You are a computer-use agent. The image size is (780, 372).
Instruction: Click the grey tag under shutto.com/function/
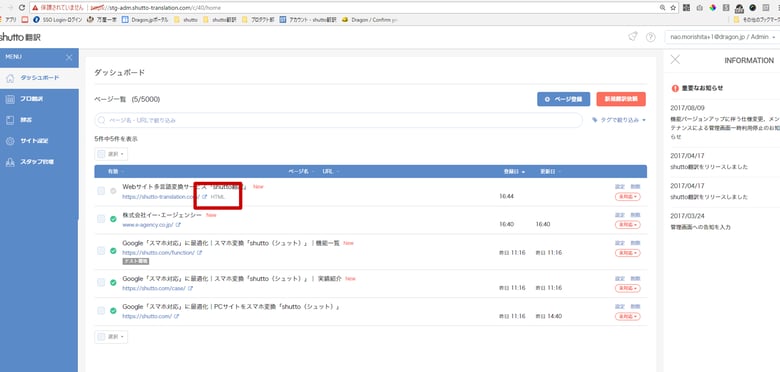pyautogui.click(x=135, y=261)
